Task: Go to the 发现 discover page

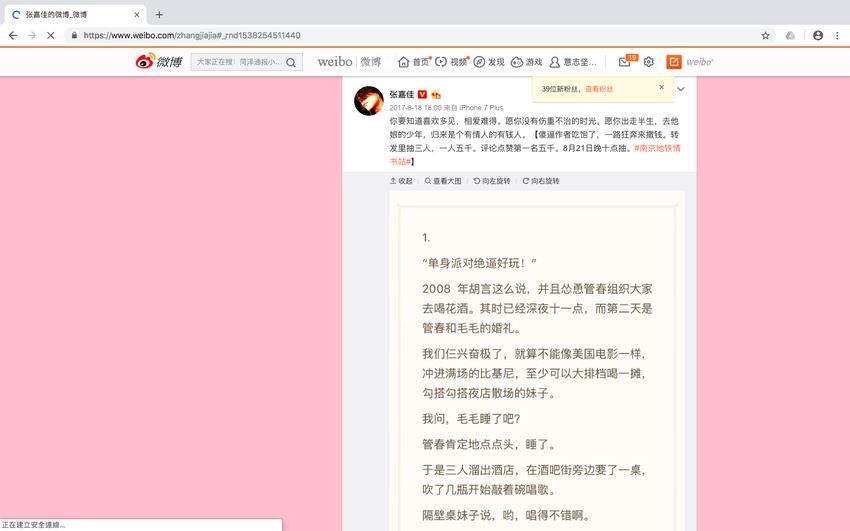Action: [x=489, y=62]
